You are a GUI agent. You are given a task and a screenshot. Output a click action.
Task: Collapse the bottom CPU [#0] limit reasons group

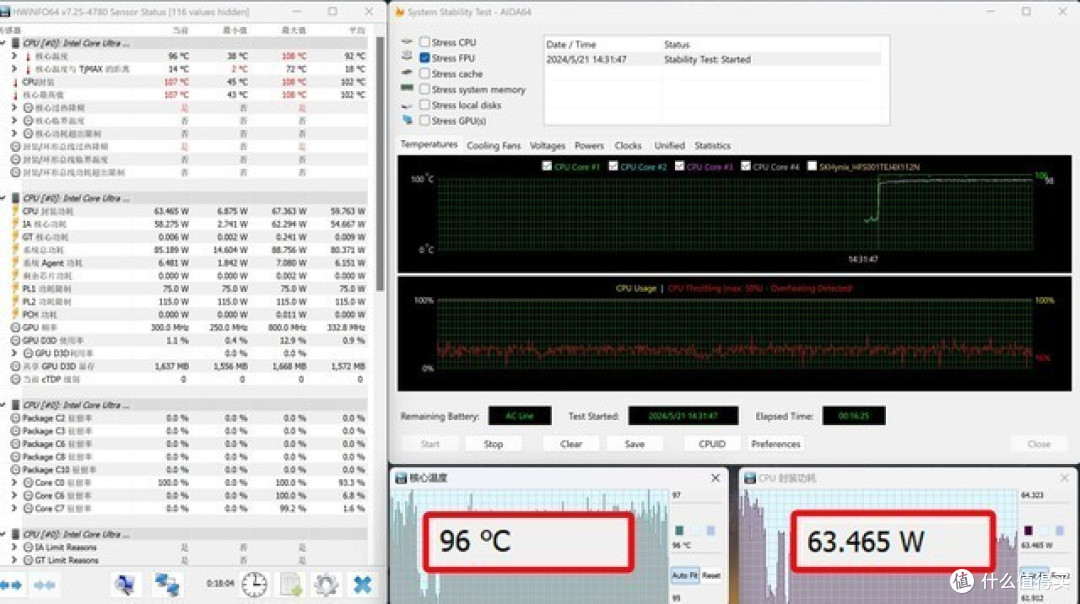(3, 534)
